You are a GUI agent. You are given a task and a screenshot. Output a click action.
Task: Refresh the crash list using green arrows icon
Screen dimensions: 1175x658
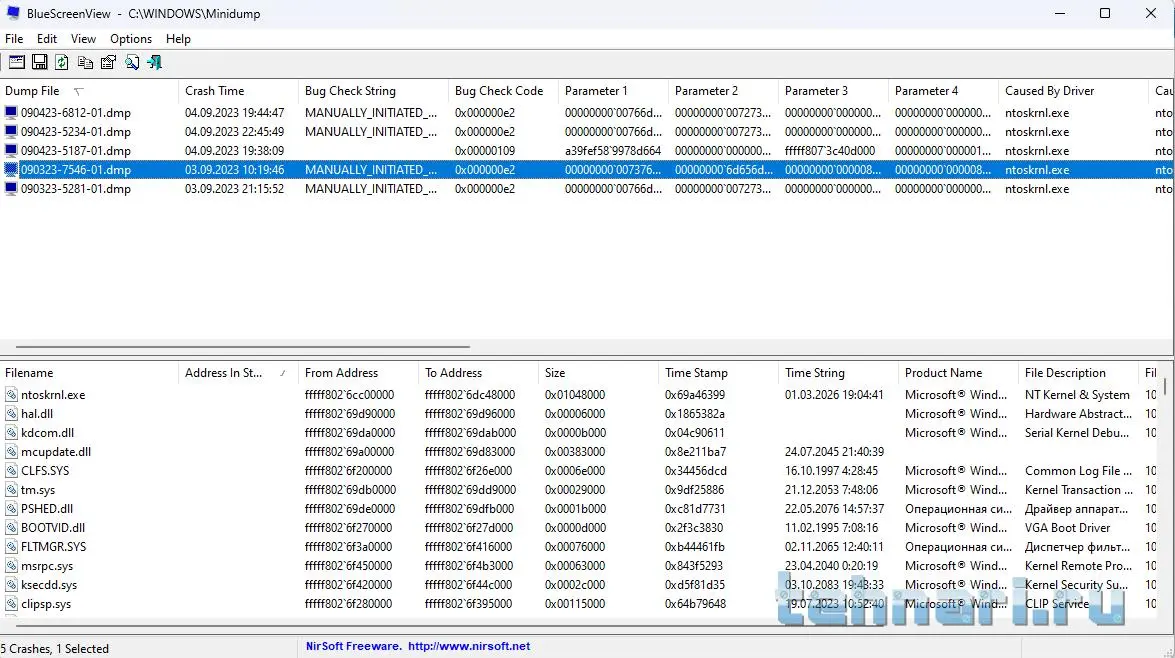pos(62,62)
